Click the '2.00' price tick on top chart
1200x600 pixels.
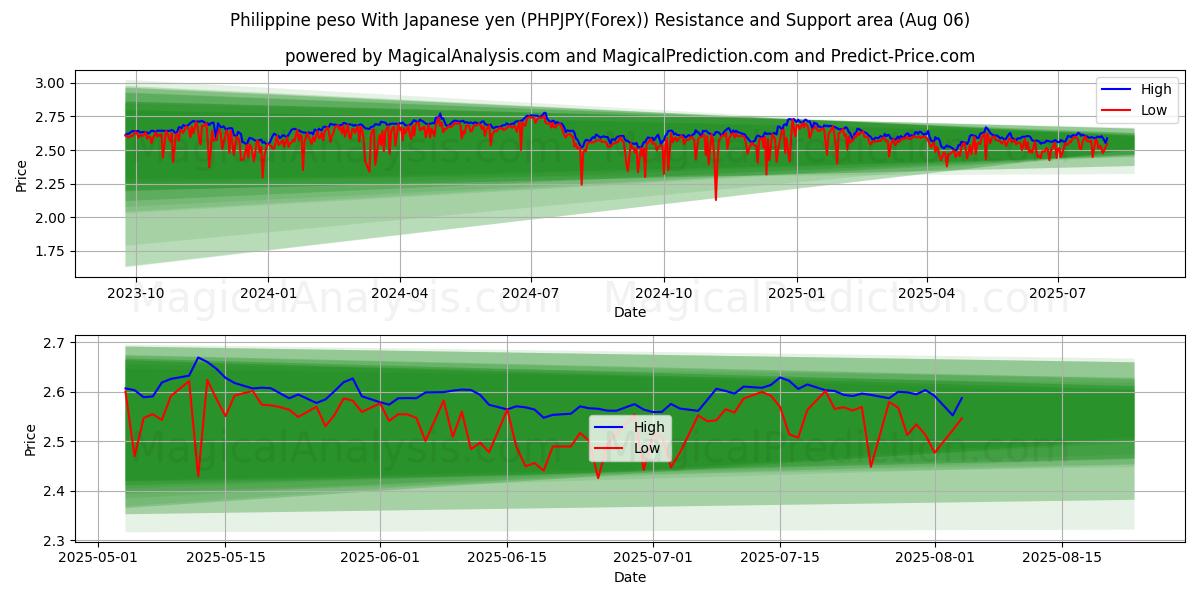tap(50, 218)
